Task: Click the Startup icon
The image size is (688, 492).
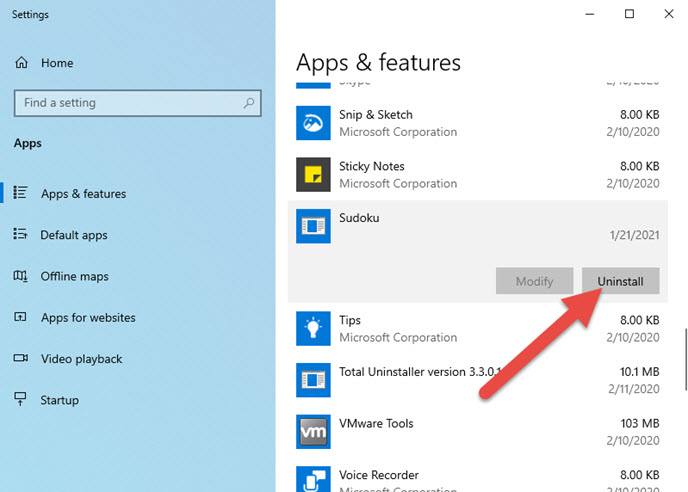Action: [20, 399]
